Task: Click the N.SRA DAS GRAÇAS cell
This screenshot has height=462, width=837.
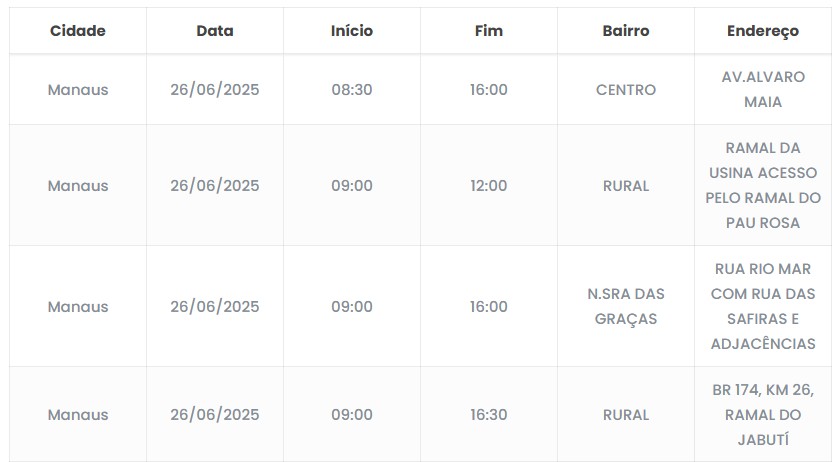Action: (x=626, y=306)
